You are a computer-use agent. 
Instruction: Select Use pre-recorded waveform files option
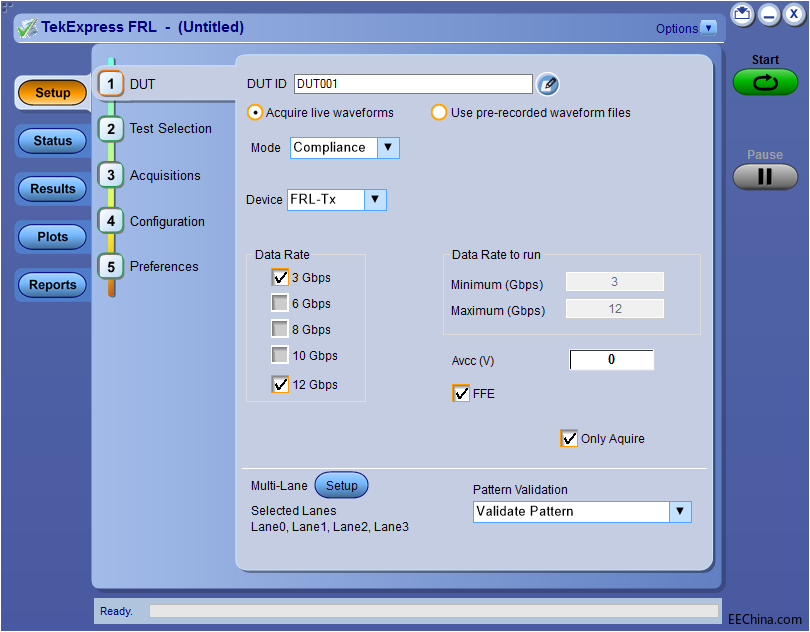[x=439, y=113]
